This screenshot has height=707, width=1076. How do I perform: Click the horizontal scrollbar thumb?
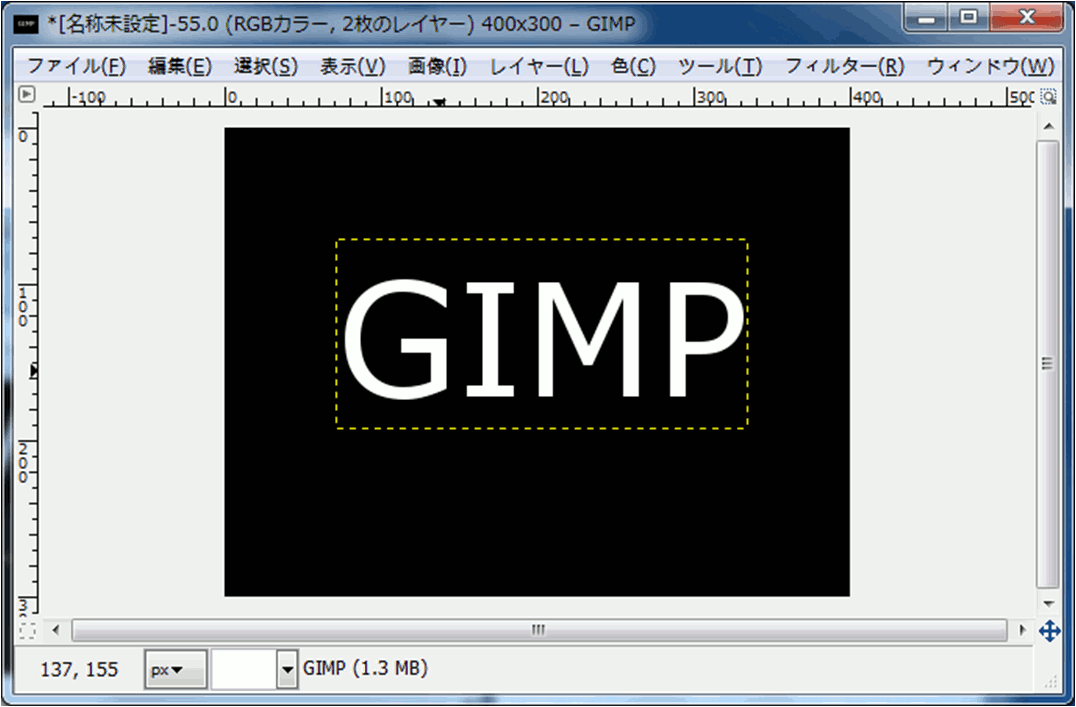point(539,631)
